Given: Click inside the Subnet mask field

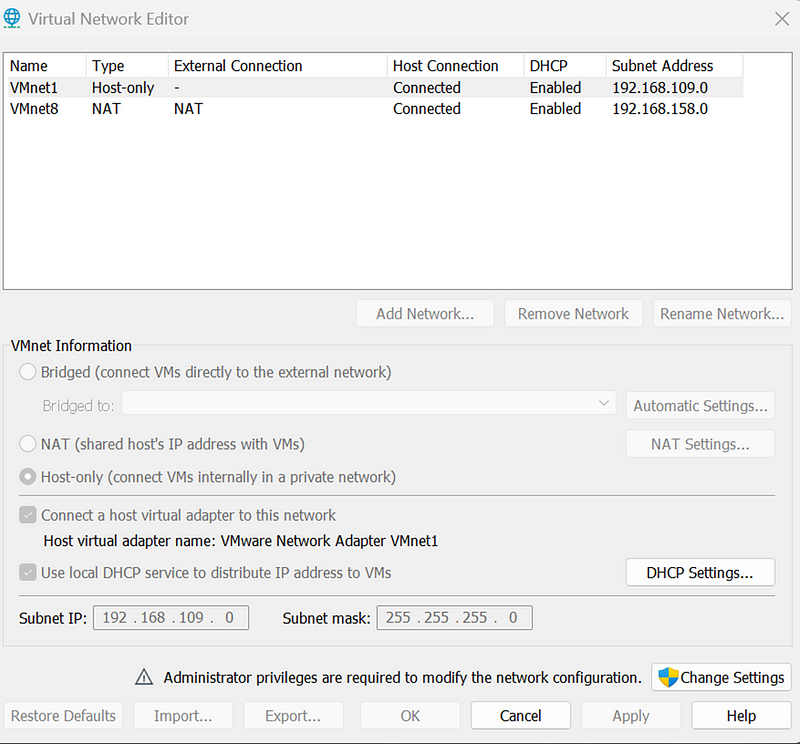Looking at the screenshot, I should click(x=455, y=618).
